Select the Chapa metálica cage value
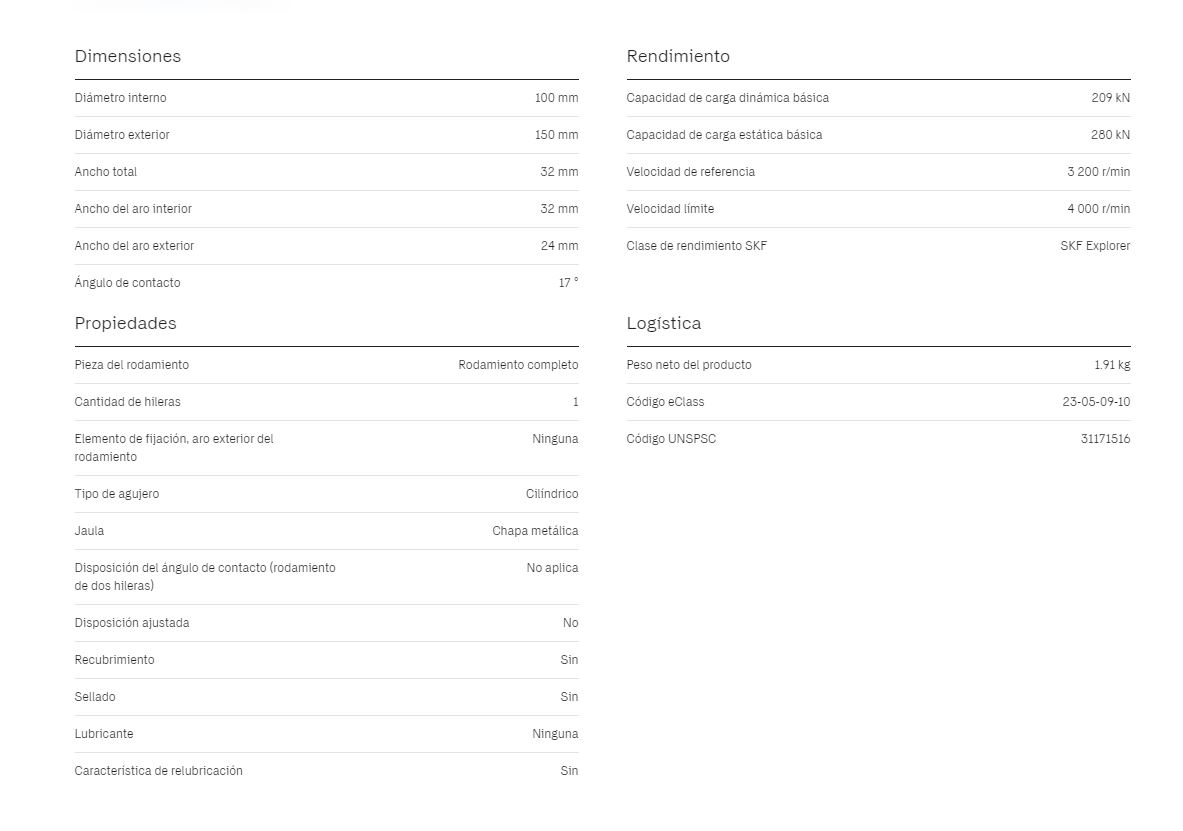 [535, 531]
